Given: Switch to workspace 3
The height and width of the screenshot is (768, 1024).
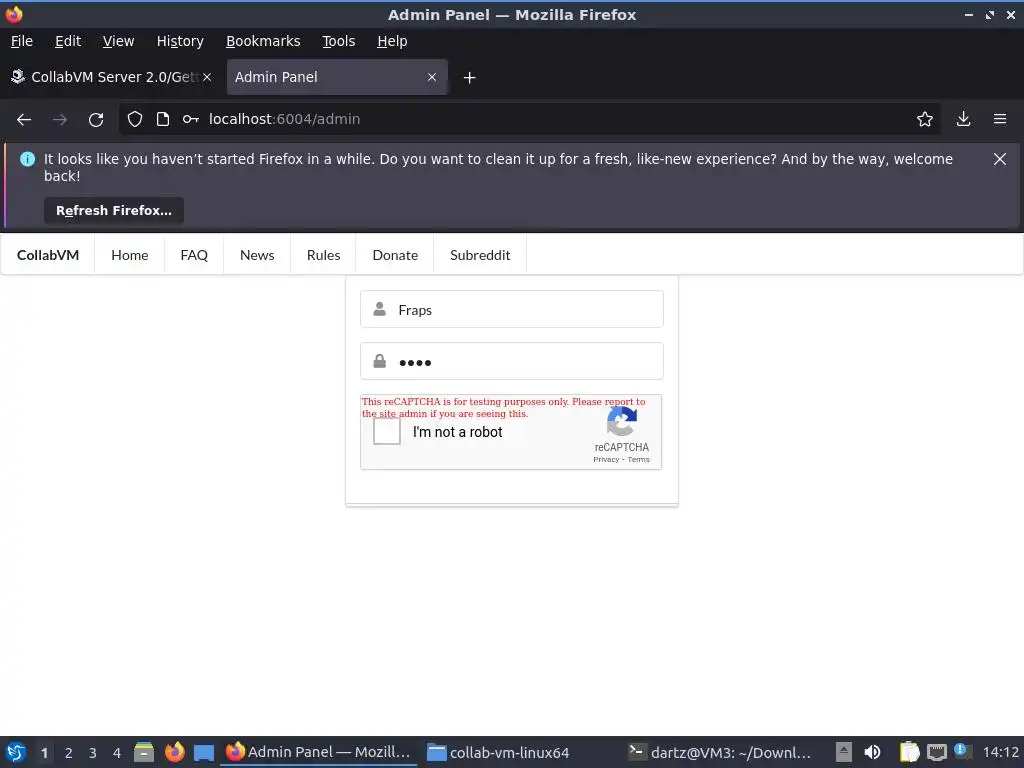Looking at the screenshot, I should click(x=93, y=753).
